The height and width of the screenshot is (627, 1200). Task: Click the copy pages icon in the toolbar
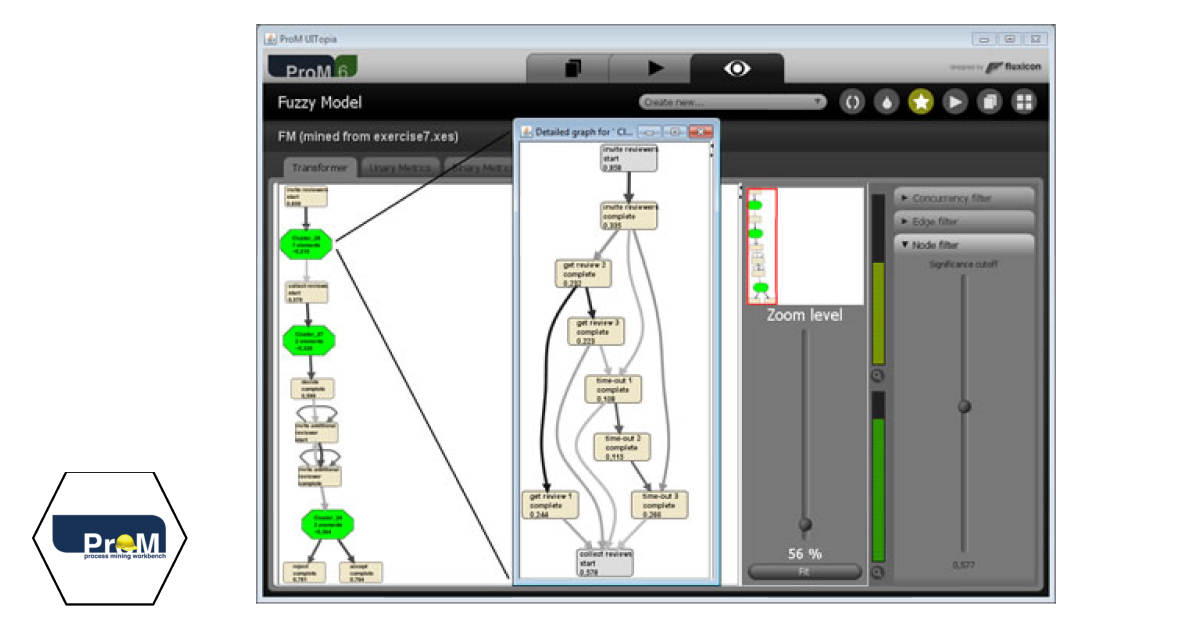tap(989, 101)
